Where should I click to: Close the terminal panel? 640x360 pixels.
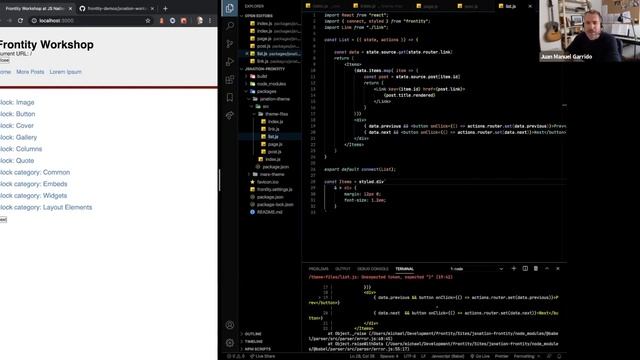click(558, 269)
